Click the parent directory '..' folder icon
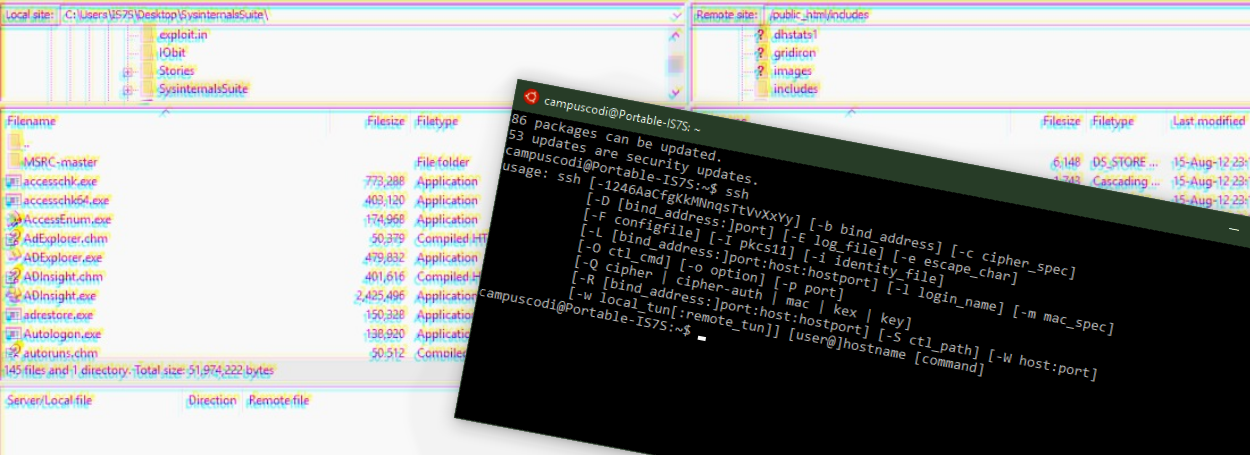 pos(13,143)
